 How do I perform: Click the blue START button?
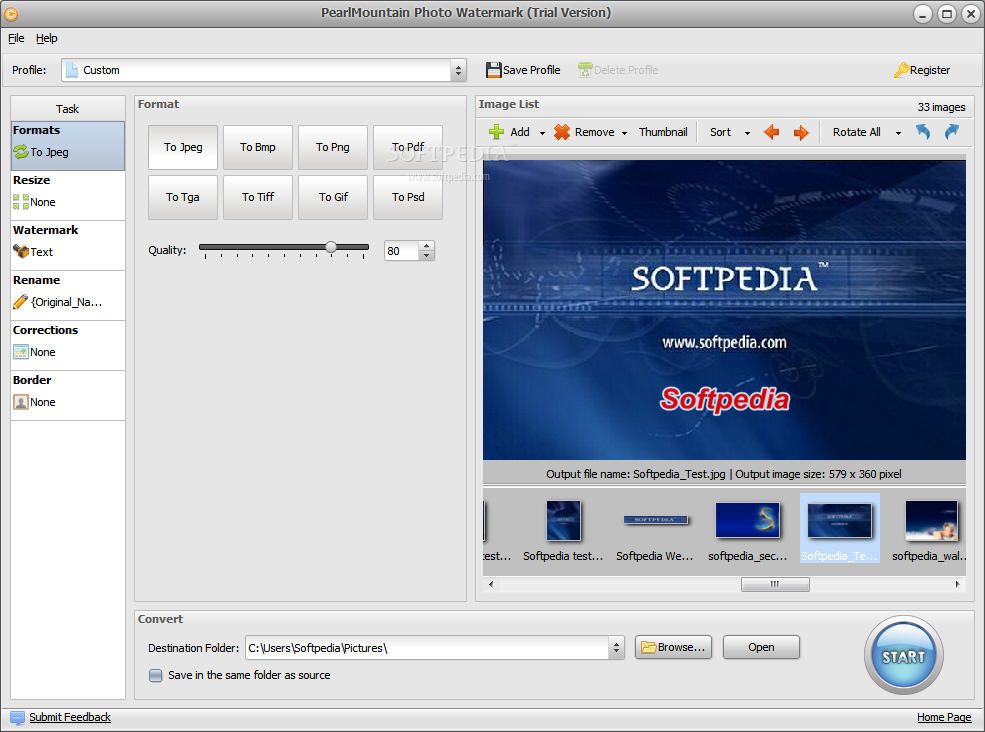click(903, 655)
